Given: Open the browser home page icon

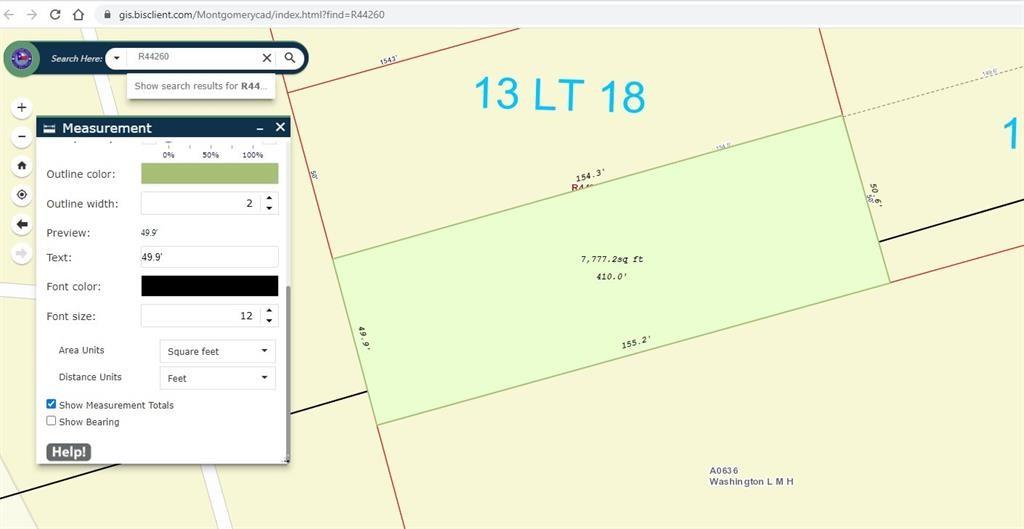Looking at the screenshot, I should (x=78, y=14).
